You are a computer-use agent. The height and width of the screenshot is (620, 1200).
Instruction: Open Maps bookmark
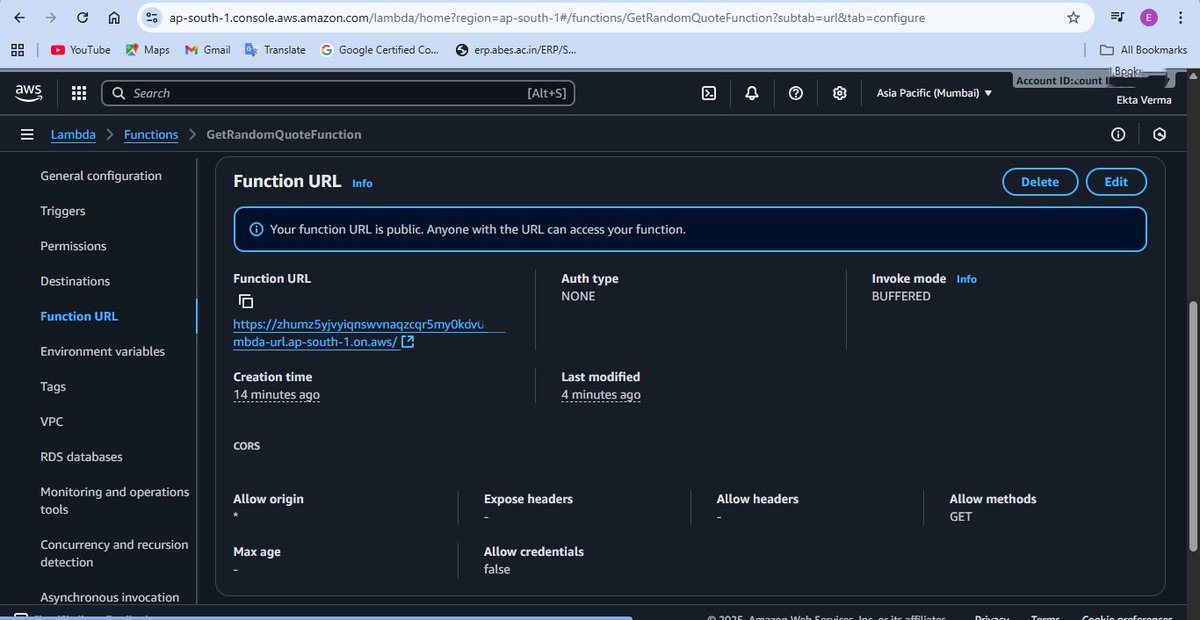point(147,49)
